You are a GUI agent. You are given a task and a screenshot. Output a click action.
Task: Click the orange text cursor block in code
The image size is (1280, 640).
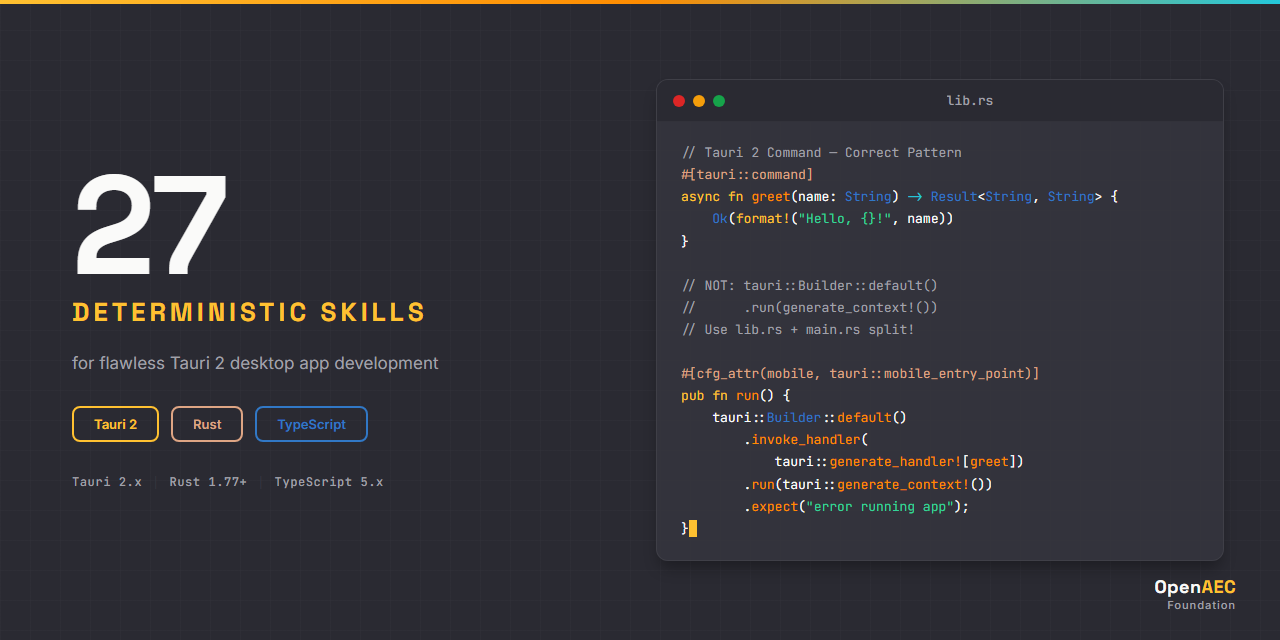click(x=693, y=528)
